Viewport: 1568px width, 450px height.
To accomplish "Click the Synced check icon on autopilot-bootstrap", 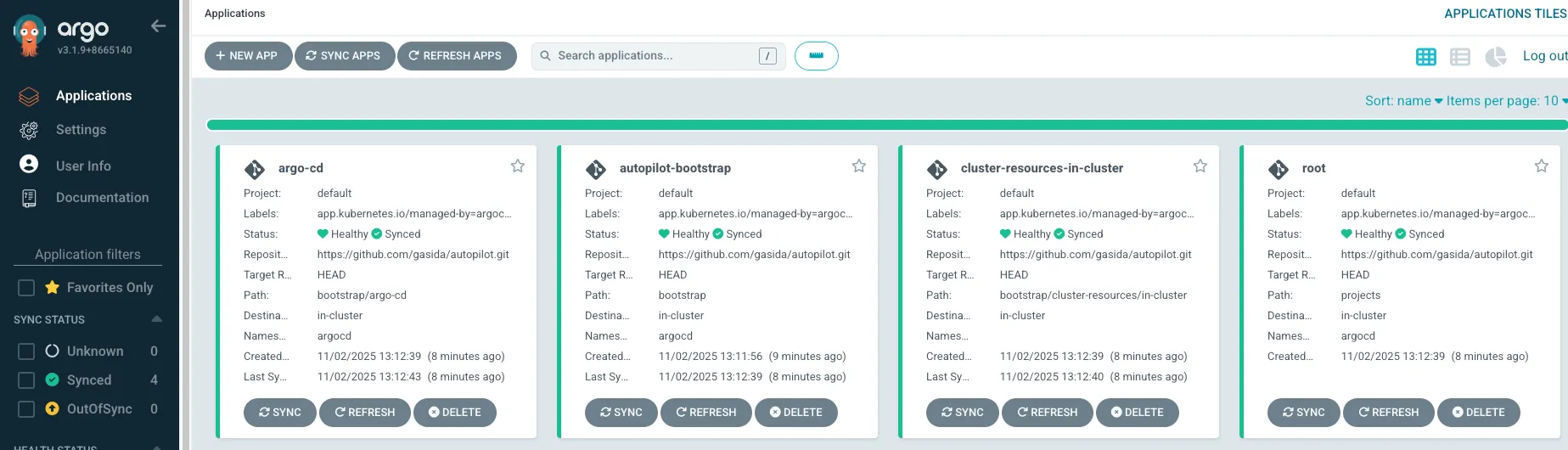I will (x=718, y=234).
